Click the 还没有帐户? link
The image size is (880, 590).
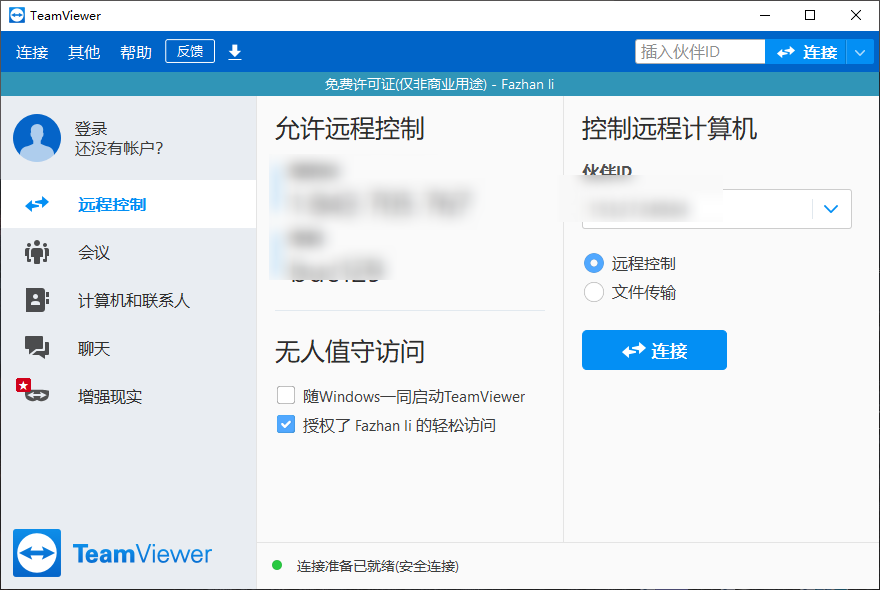(119, 149)
